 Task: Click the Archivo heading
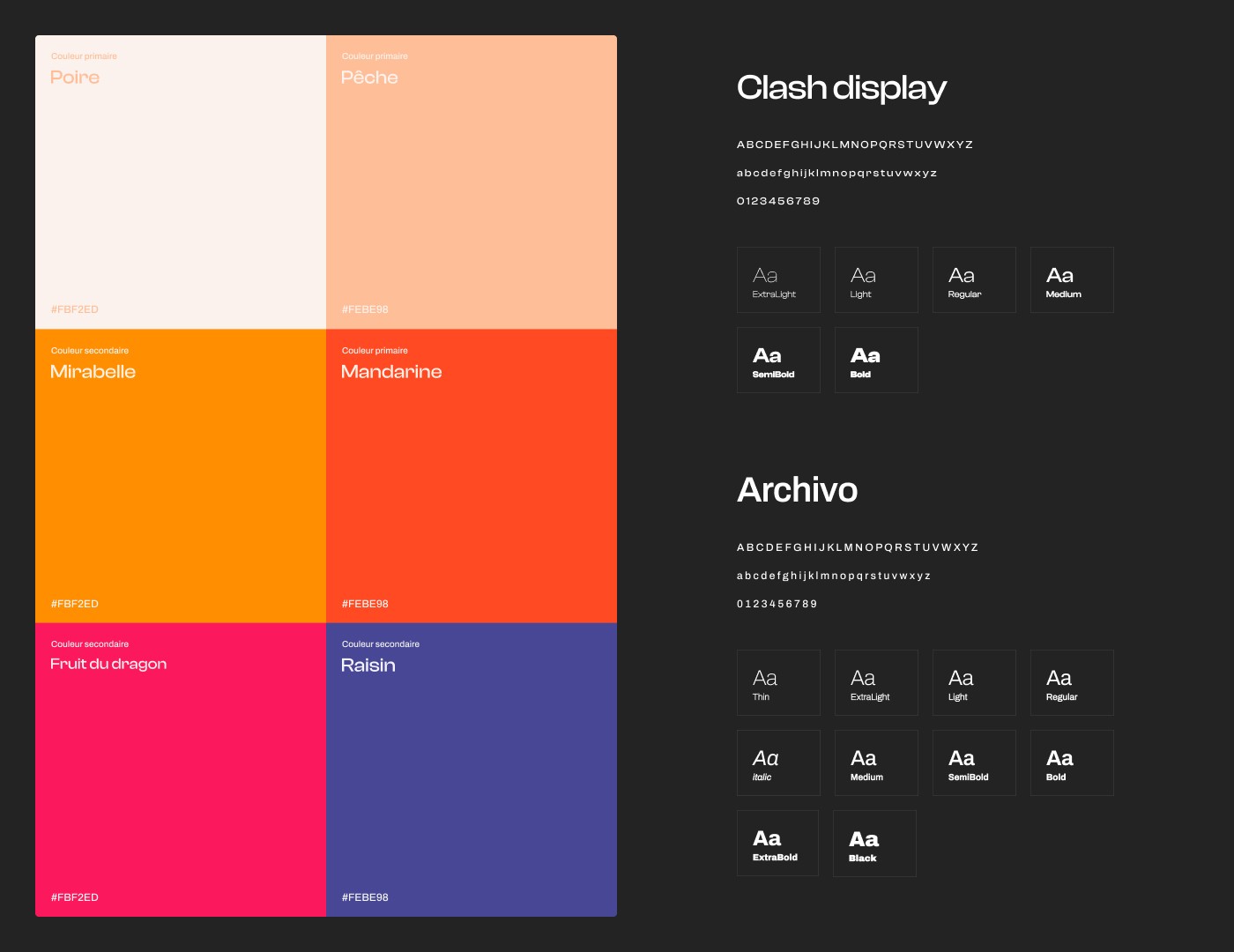tap(797, 490)
